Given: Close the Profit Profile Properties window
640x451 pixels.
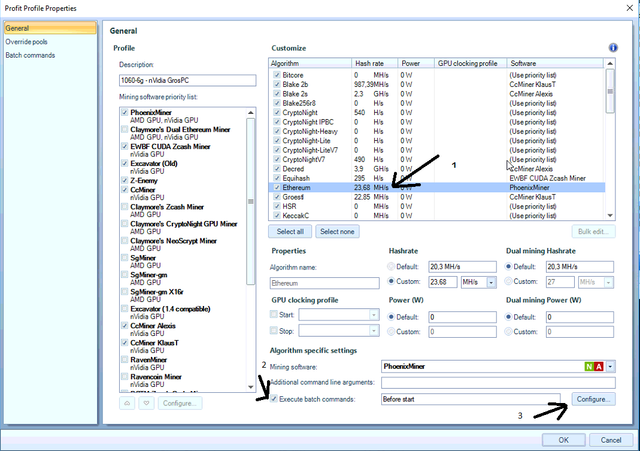Looking at the screenshot, I should pos(629,8).
